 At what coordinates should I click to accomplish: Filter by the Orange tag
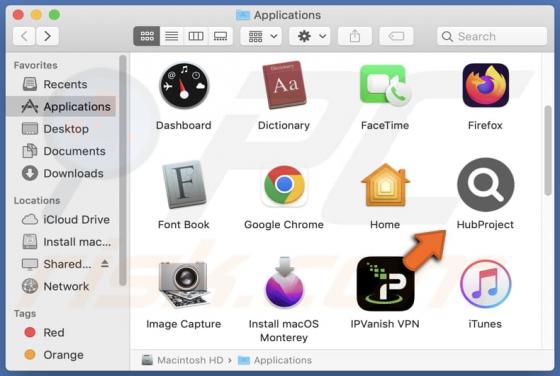click(x=62, y=355)
